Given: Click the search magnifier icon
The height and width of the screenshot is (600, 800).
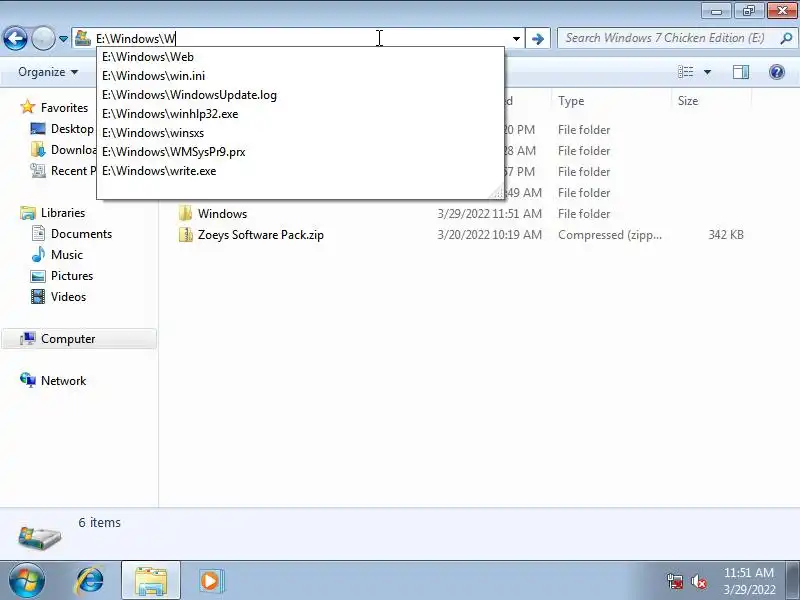Looking at the screenshot, I should (786, 38).
